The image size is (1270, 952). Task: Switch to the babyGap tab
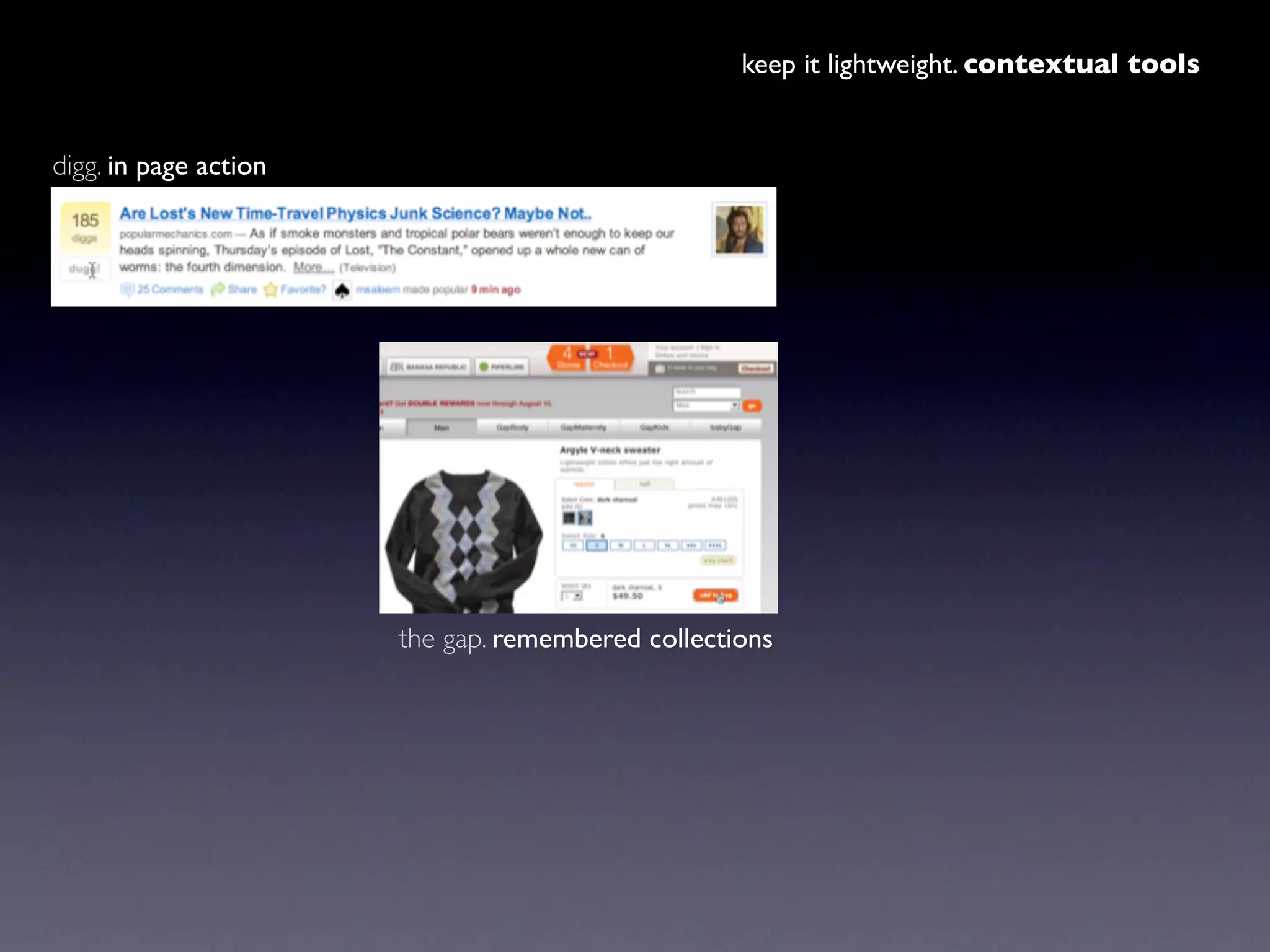coord(726,428)
